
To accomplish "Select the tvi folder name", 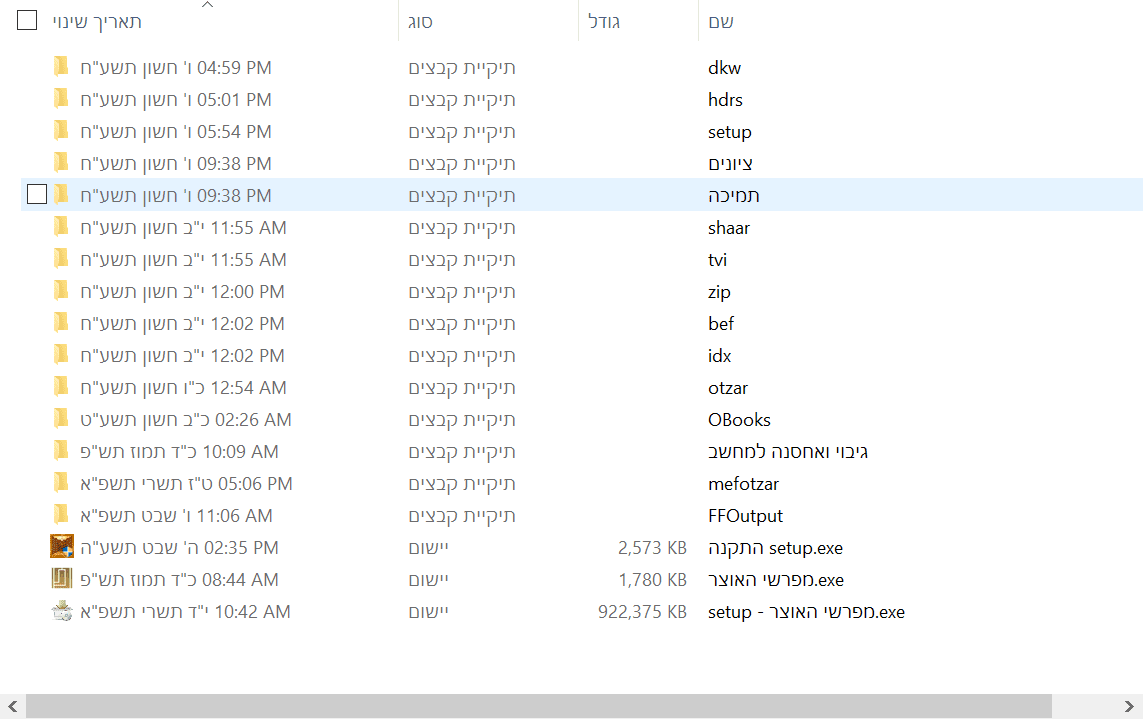I will click(x=717, y=260).
